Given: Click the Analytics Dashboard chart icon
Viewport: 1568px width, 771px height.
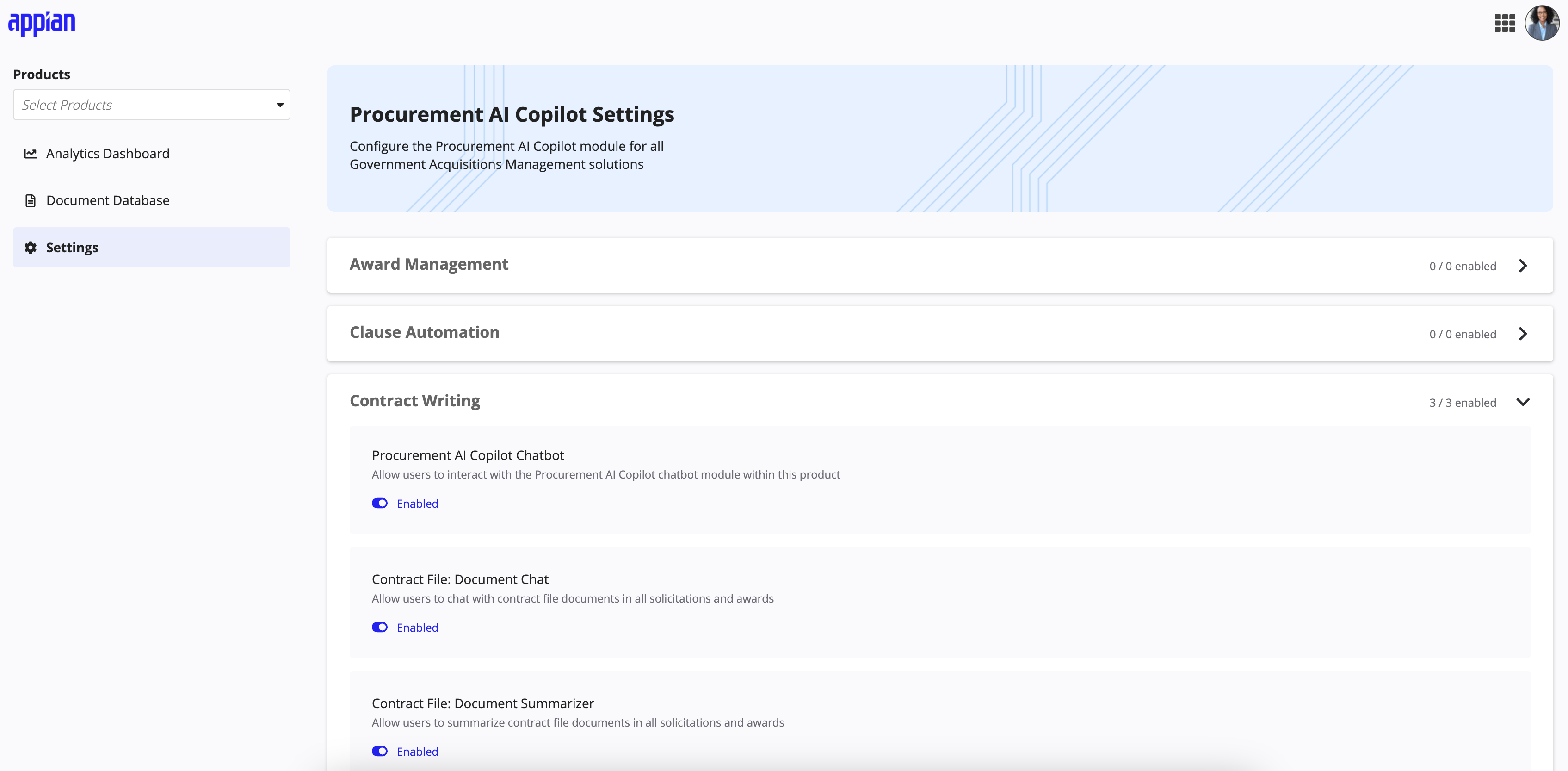Looking at the screenshot, I should click(x=31, y=154).
